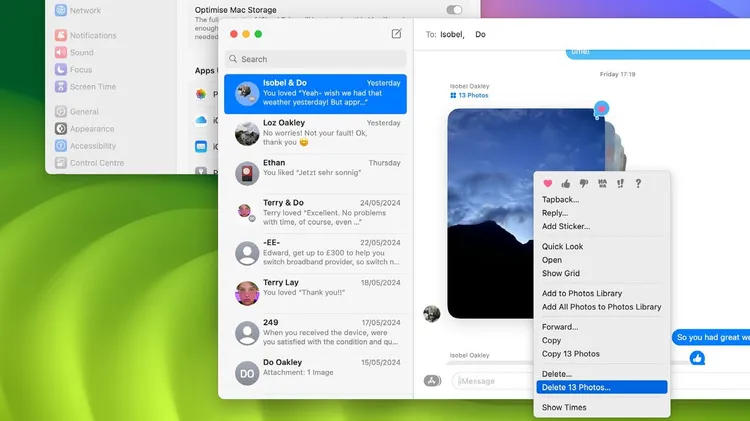Viewport: 750px width, 421px height.
Task: Click the heart tapback icon in context menu
Action: [548, 183]
